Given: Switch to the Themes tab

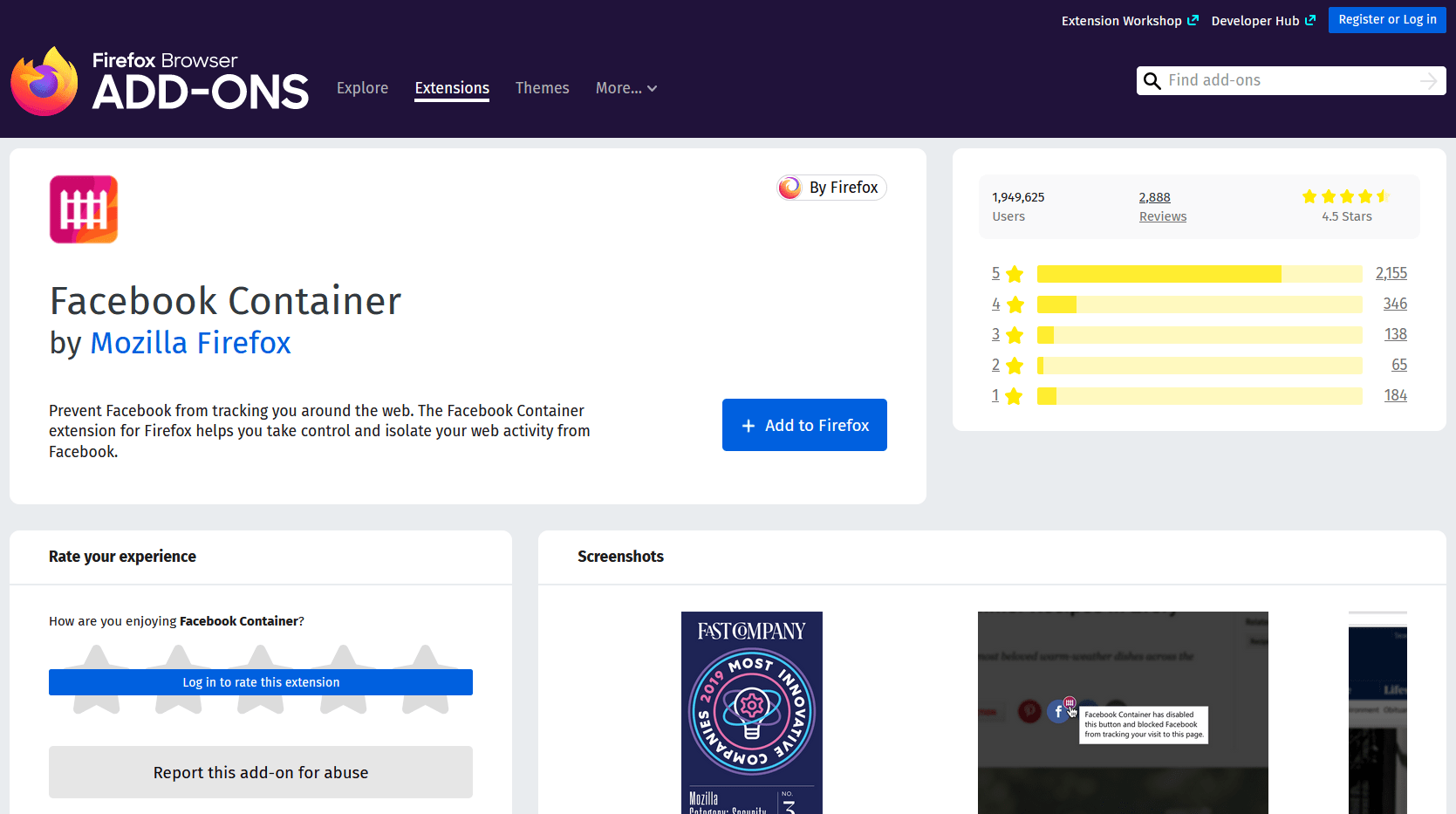Looking at the screenshot, I should [542, 88].
